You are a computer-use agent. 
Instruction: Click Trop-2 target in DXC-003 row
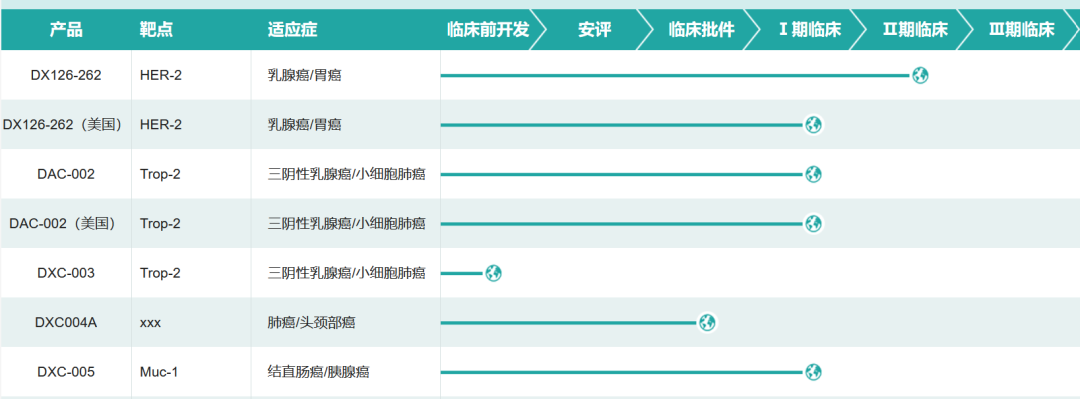[160, 274]
